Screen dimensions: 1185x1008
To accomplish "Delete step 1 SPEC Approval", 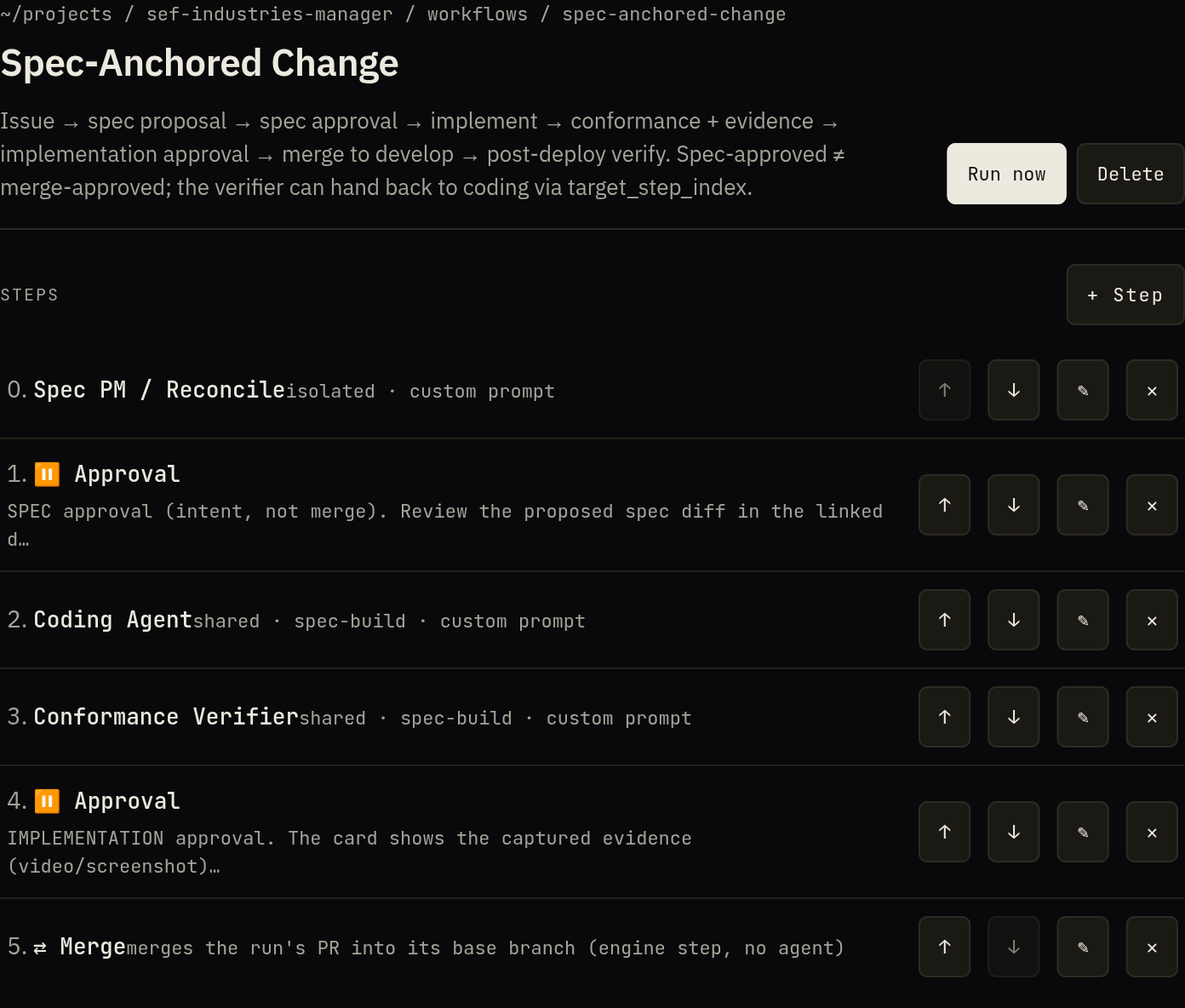I will coord(1152,505).
